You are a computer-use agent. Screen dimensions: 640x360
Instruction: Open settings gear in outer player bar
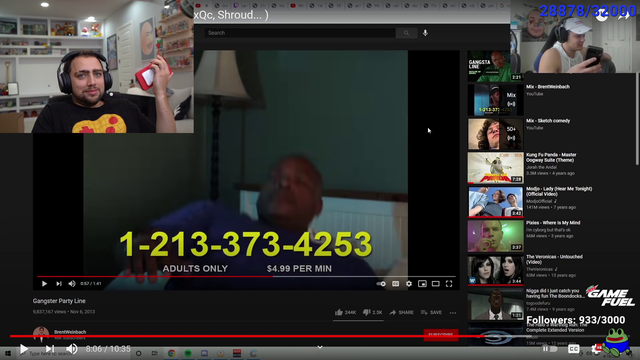tap(596, 349)
